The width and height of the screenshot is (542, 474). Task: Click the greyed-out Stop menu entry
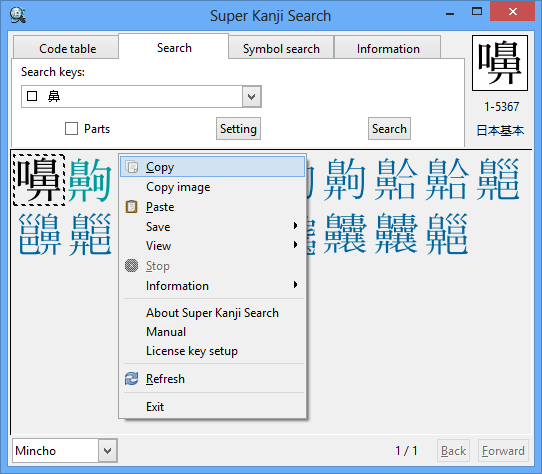pyautogui.click(x=212, y=266)
